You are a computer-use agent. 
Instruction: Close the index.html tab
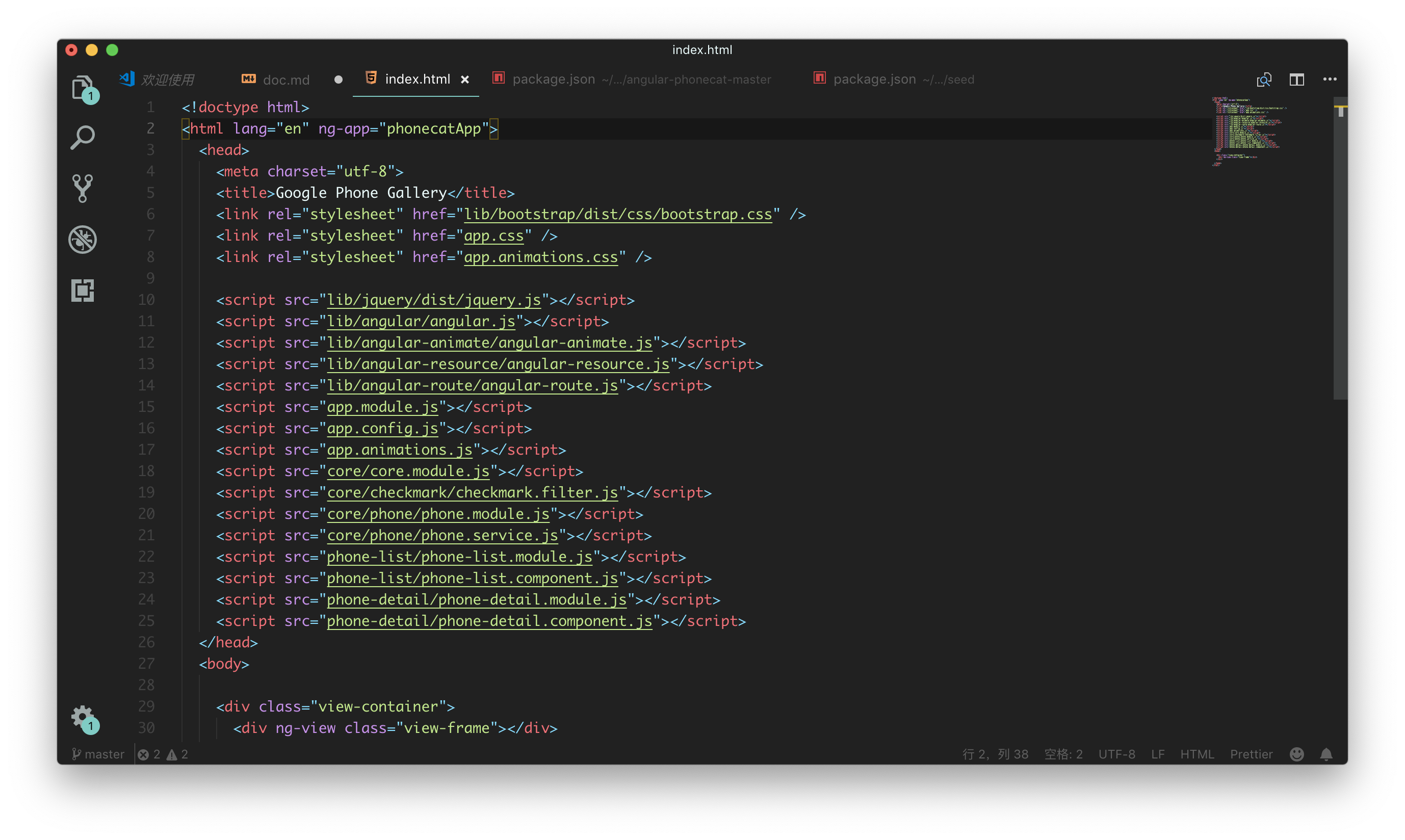465,79
